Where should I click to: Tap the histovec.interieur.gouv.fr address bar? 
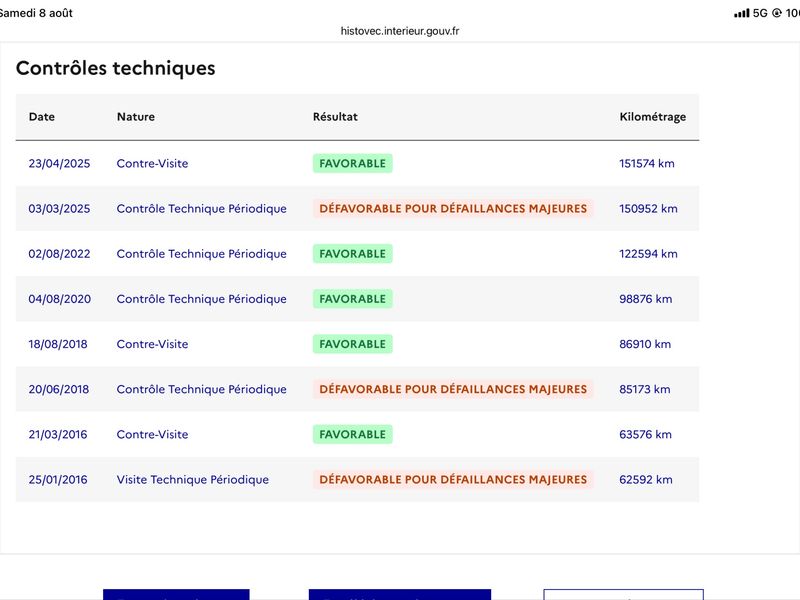pyautogui.click(x=399, y=31)
